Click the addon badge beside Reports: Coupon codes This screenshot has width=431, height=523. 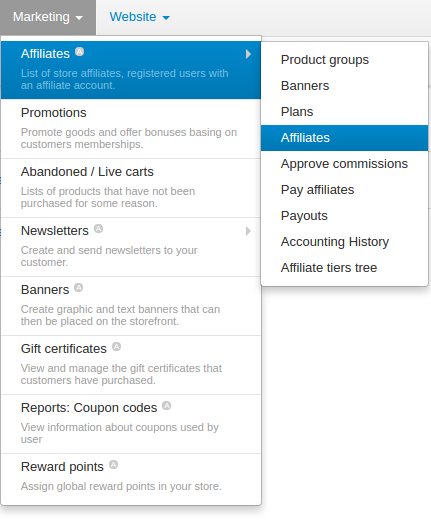pos(167,406)
